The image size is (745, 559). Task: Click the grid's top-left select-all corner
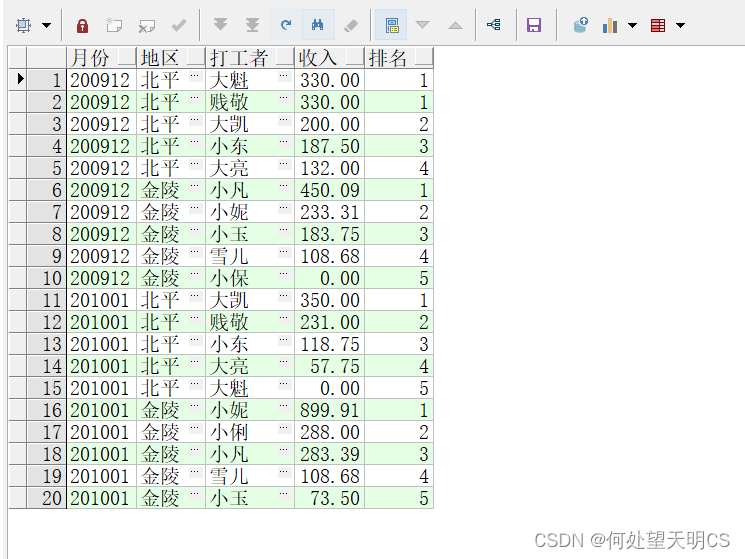[18, 58]
